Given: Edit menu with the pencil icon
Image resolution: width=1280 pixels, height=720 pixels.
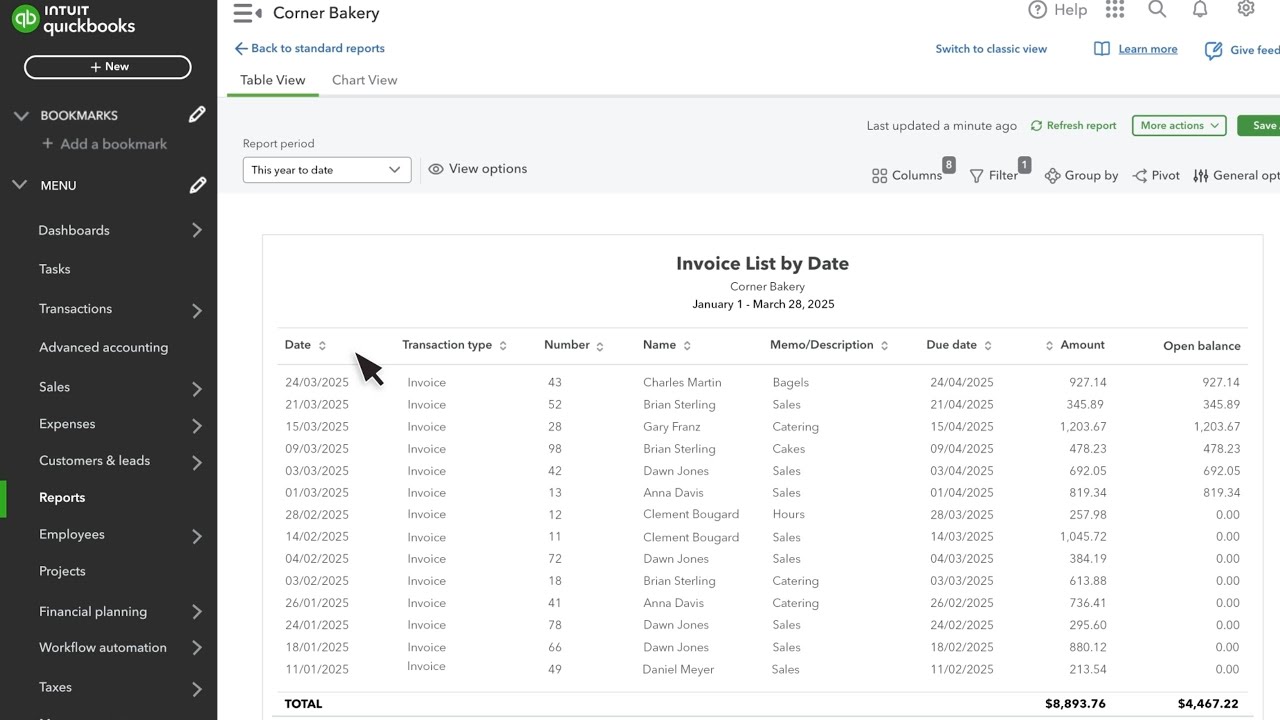Looking at the screenshot, I should point(198,185).
